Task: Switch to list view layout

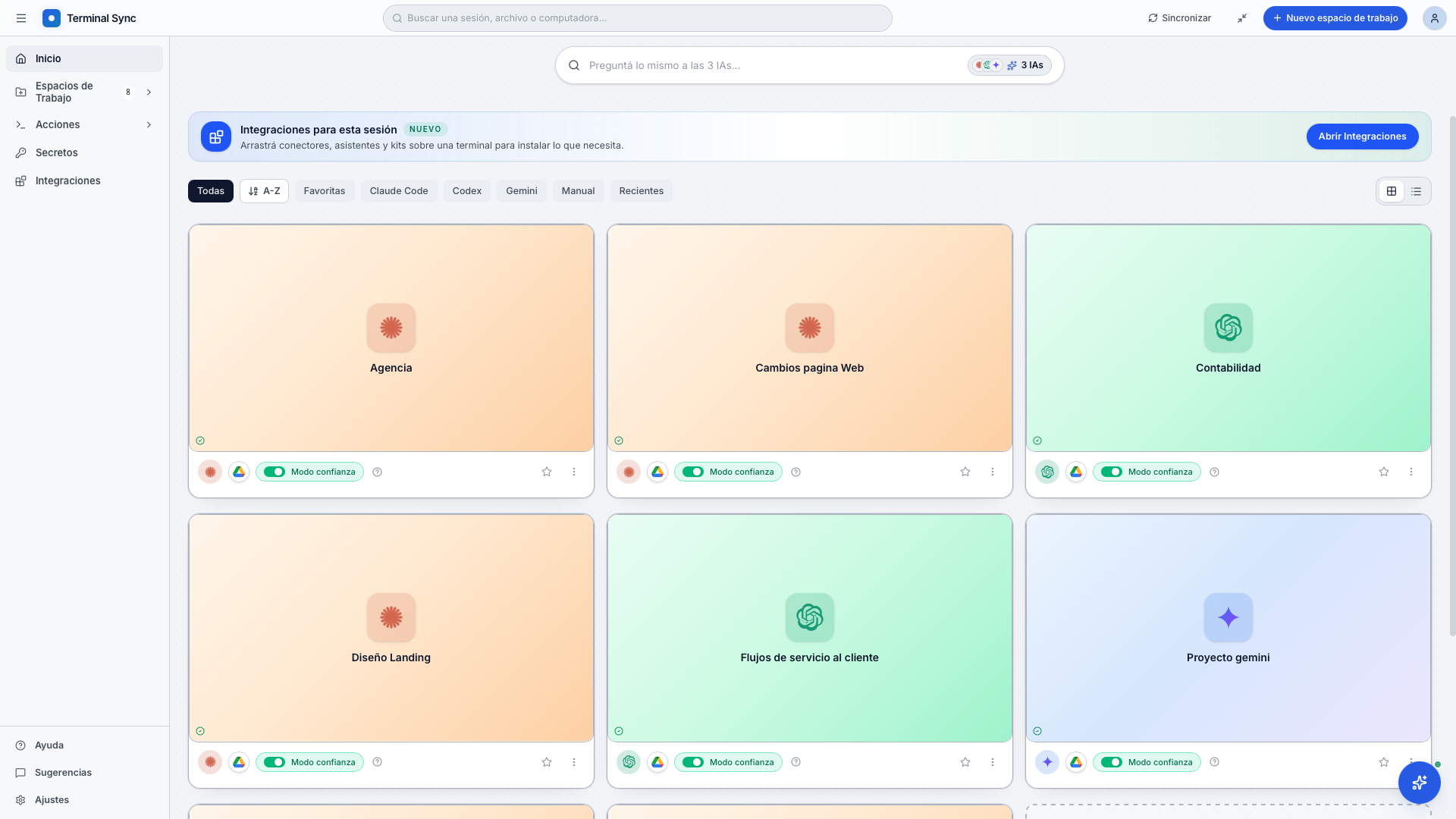Action: 1416,191
